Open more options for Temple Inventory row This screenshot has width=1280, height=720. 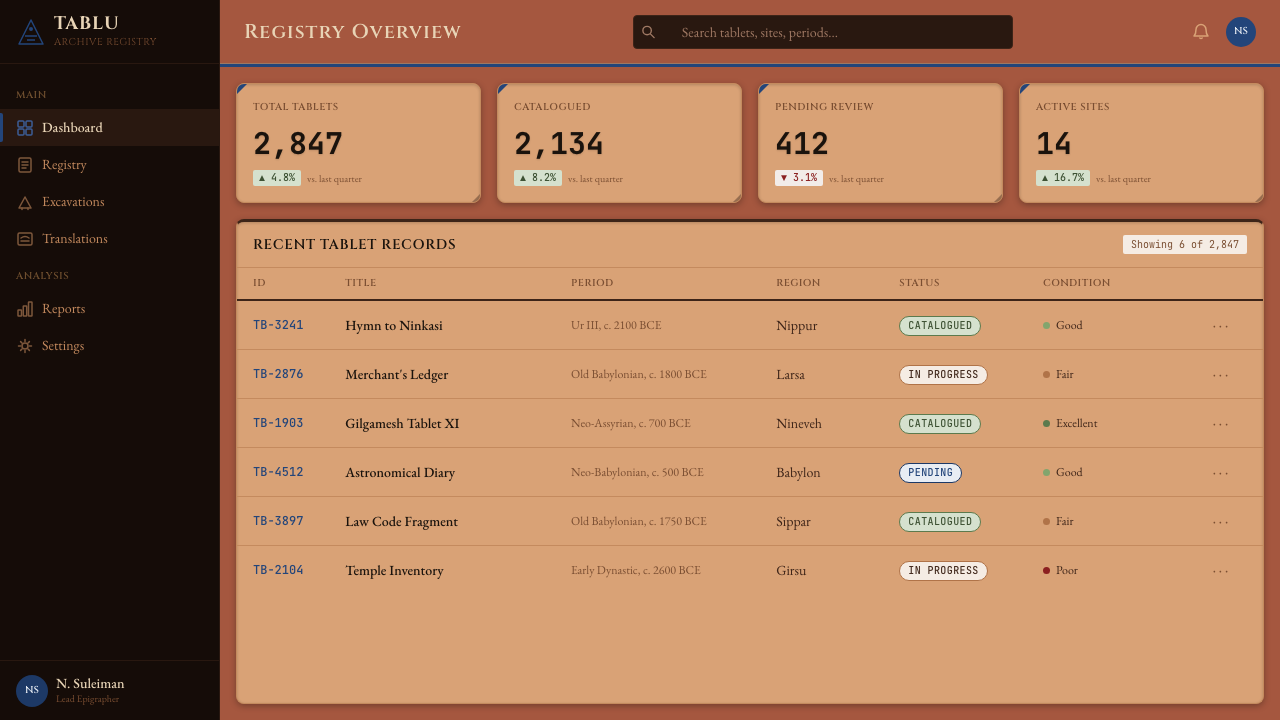[1221, 571]
